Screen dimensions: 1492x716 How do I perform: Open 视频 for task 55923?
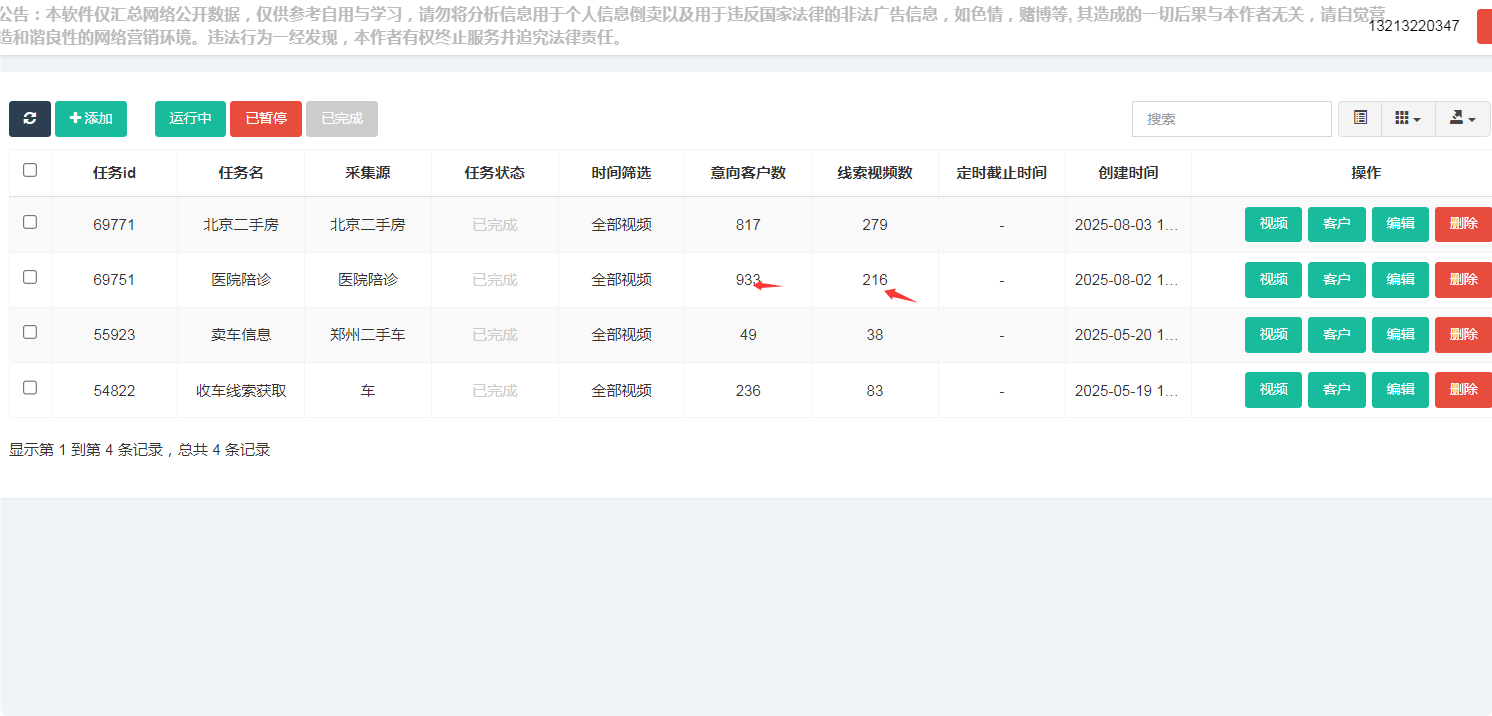pyautogui.click(x=1273, y=335)
